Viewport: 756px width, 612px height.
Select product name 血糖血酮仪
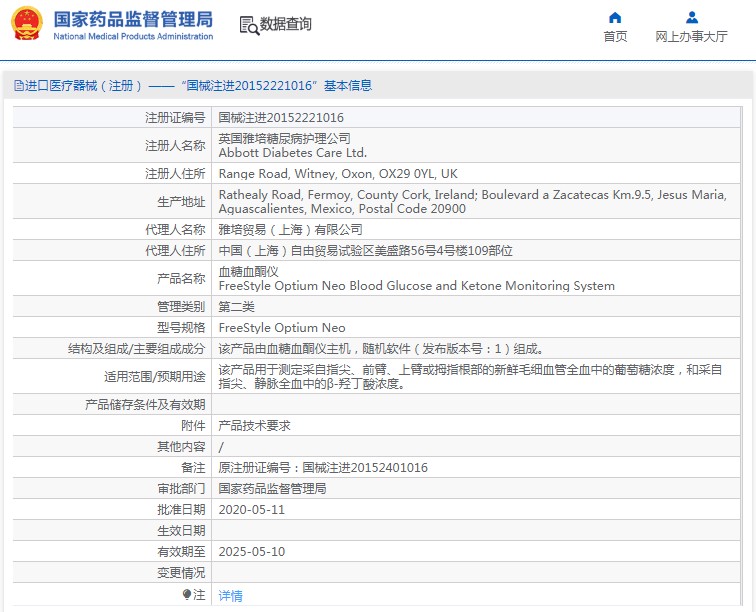[248, 272]
